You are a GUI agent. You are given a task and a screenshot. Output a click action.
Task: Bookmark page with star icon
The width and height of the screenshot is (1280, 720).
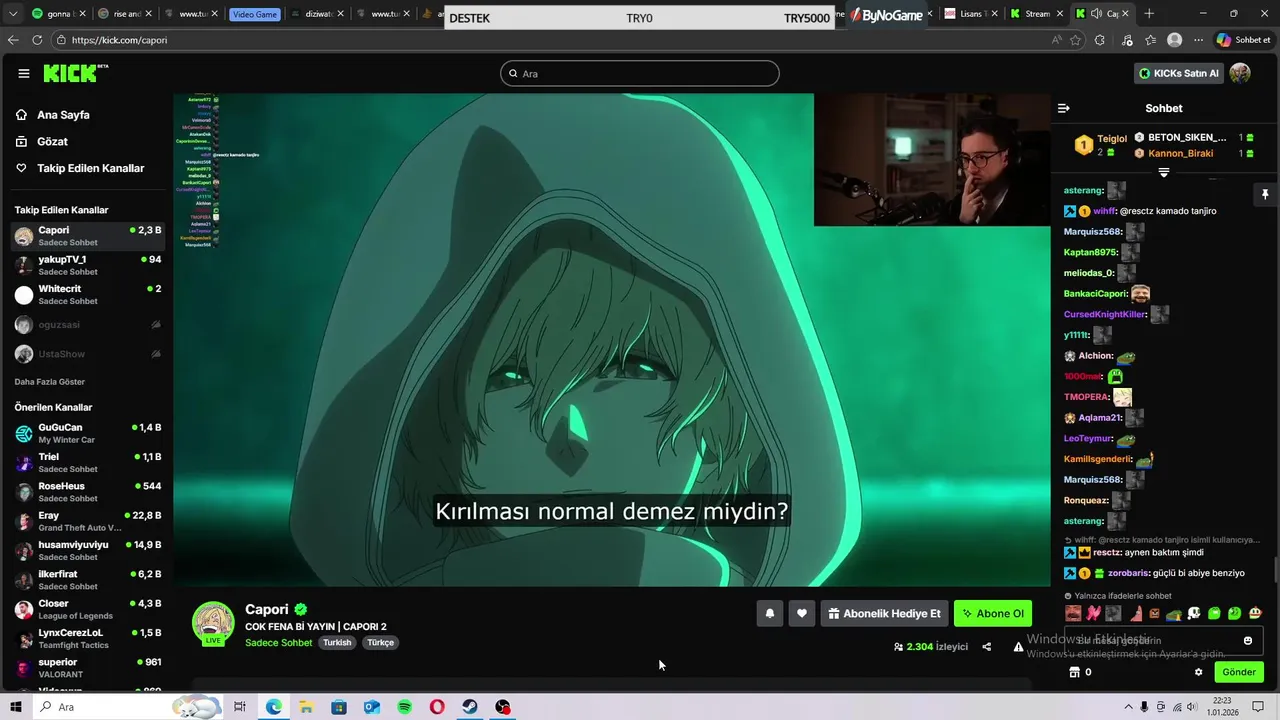click(1076, 40)
